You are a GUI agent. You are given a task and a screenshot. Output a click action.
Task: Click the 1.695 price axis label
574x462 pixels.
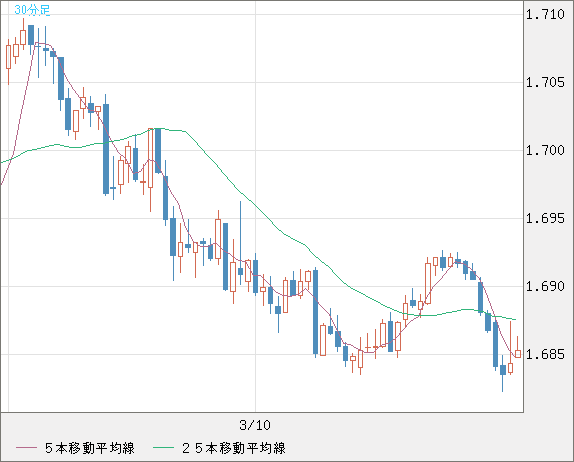click(545, 219)
